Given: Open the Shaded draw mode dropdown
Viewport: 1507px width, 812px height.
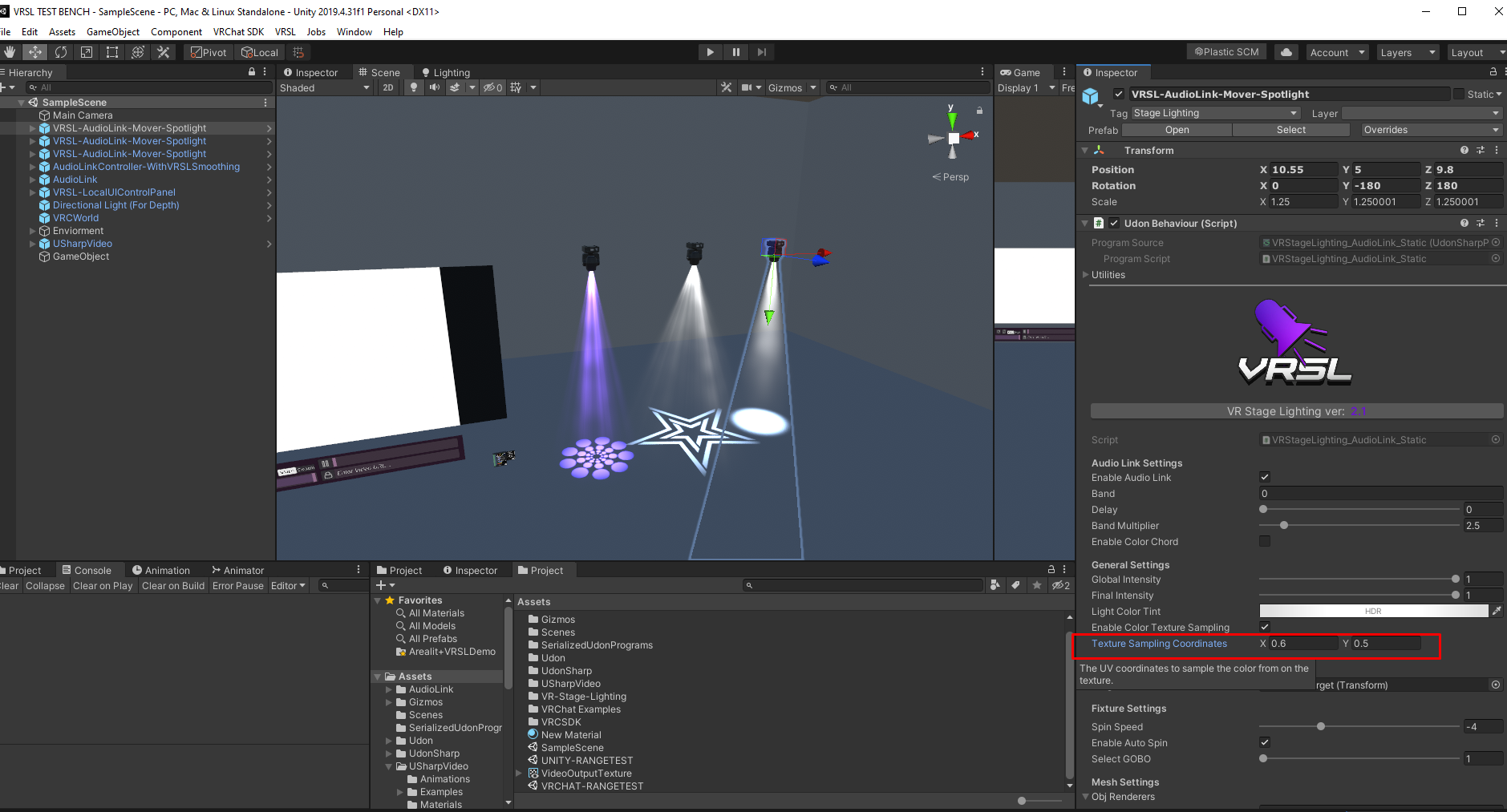Looking at the screenshot, I should tap(324, 87).
